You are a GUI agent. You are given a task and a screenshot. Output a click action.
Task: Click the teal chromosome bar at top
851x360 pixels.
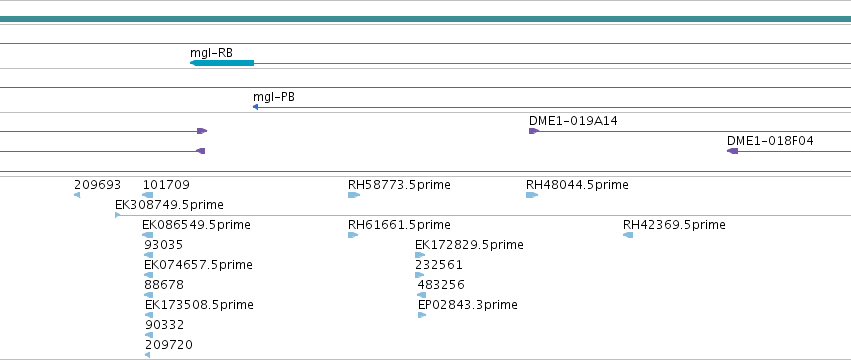(x=426, y=19)
